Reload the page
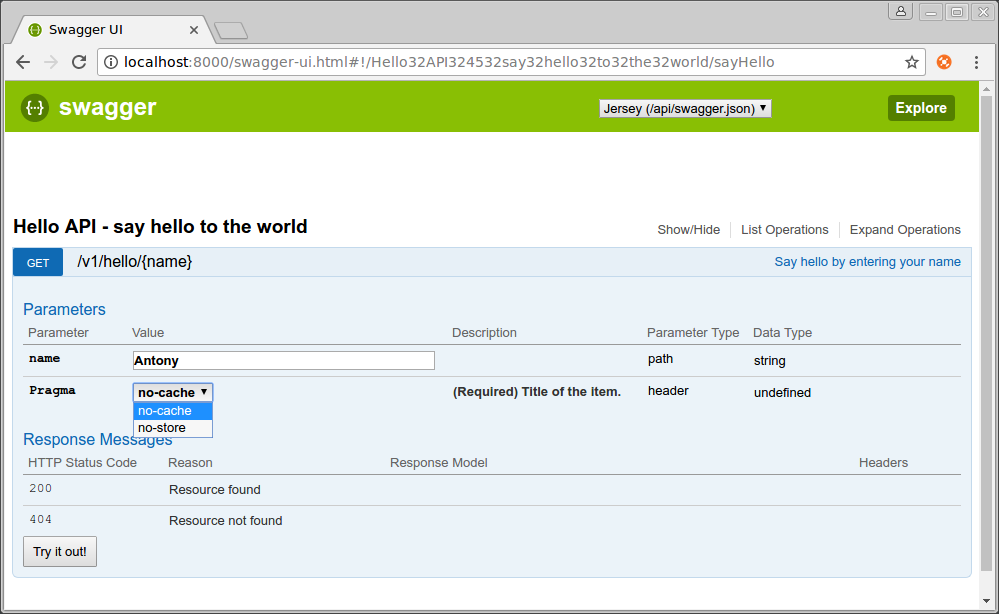The width and height of the screenshot is (999, 614). click(x=79, y=62)
